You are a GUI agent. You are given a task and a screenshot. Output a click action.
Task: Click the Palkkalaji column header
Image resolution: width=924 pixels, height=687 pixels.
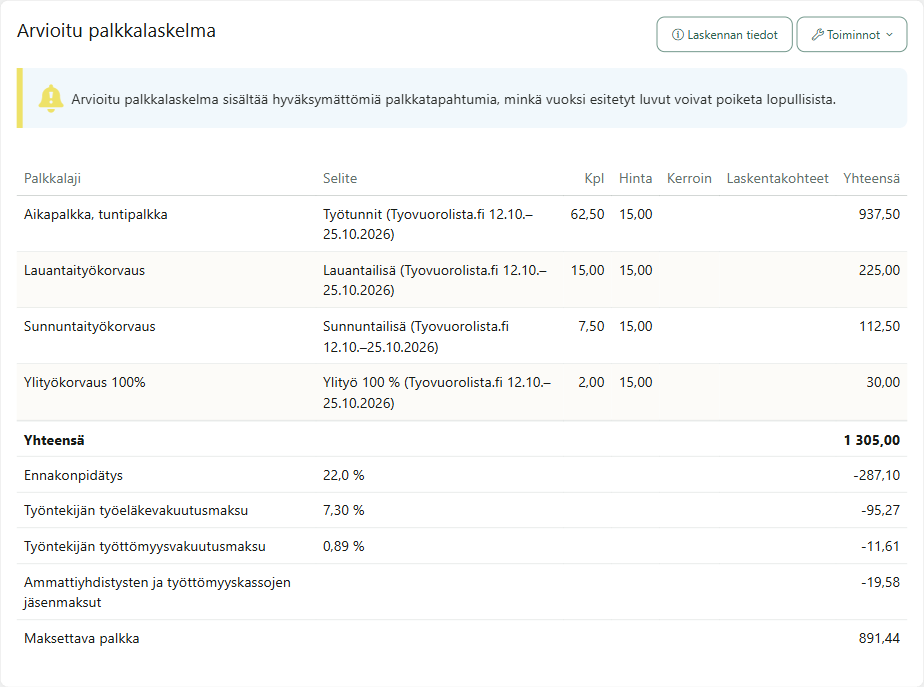52,179
